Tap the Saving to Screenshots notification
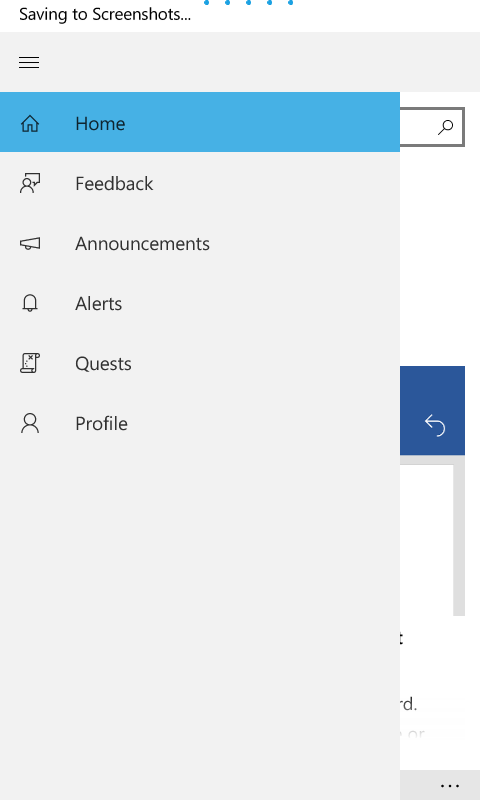This screenshot has height=800, width=480. tap(105, 14)
